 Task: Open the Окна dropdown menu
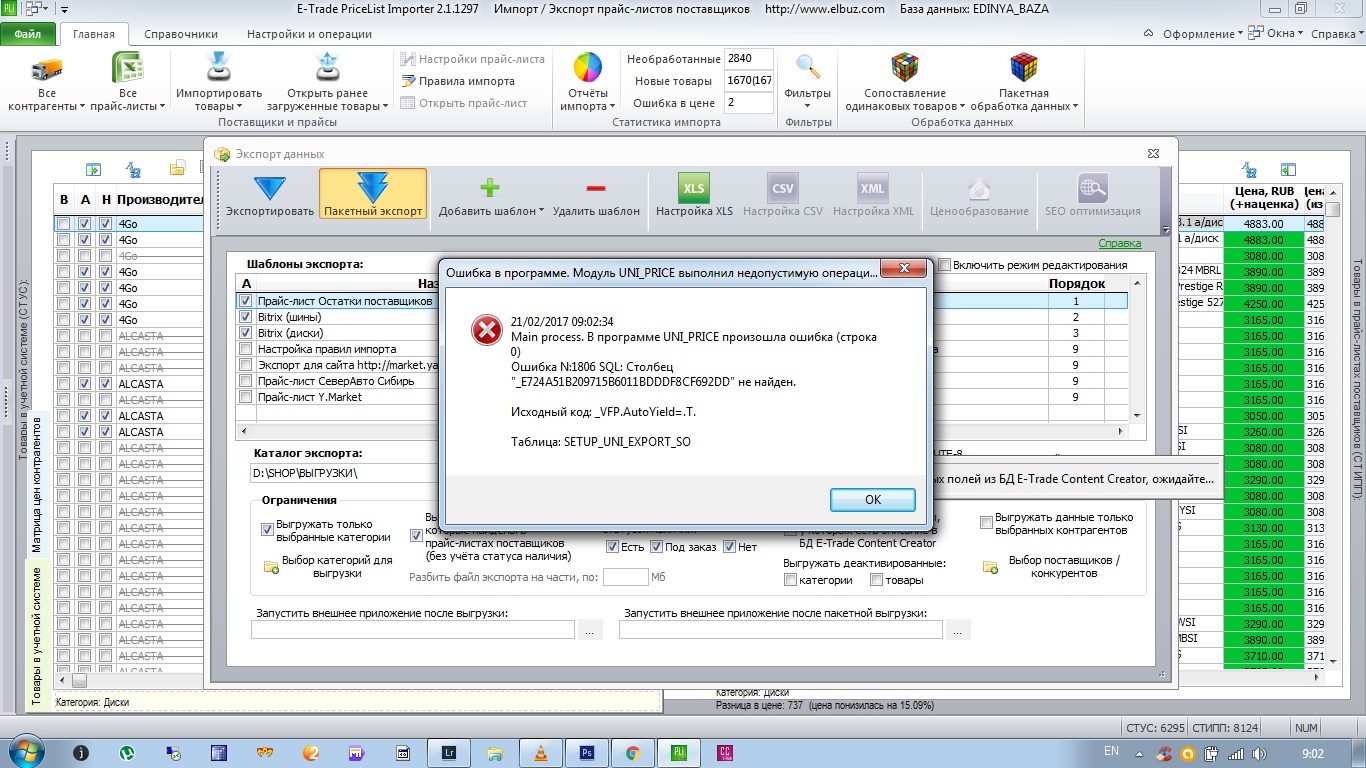pyautogui.click(x=1277, y=34)
